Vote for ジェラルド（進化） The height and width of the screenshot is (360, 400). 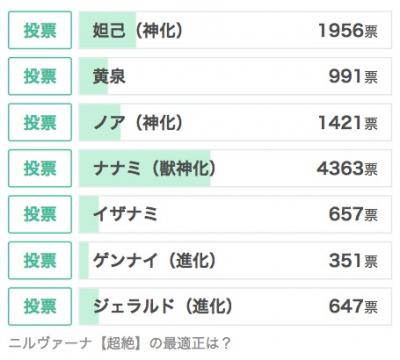(40, 306)
